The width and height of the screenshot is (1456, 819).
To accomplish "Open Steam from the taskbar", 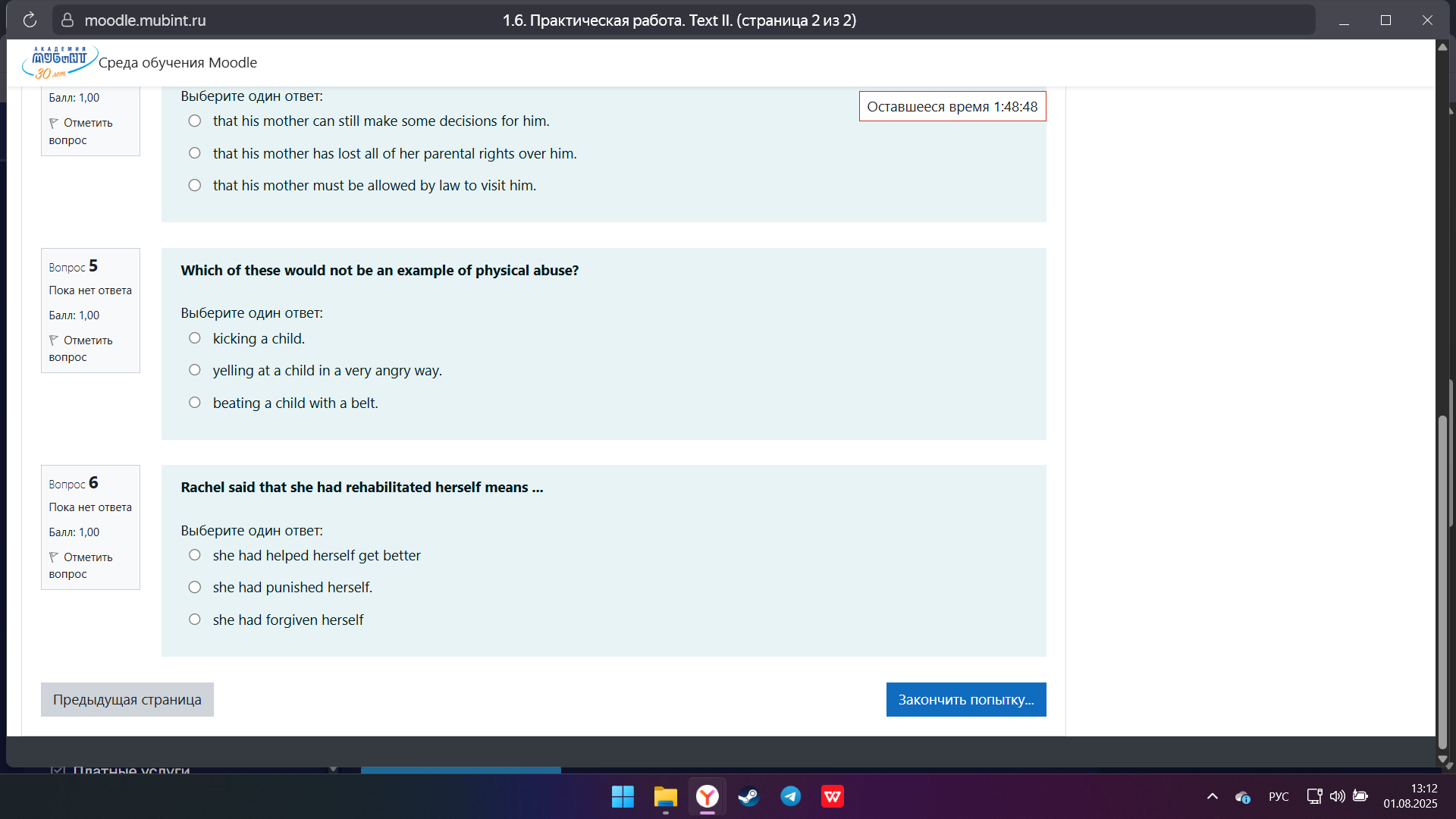I will 748,796.
